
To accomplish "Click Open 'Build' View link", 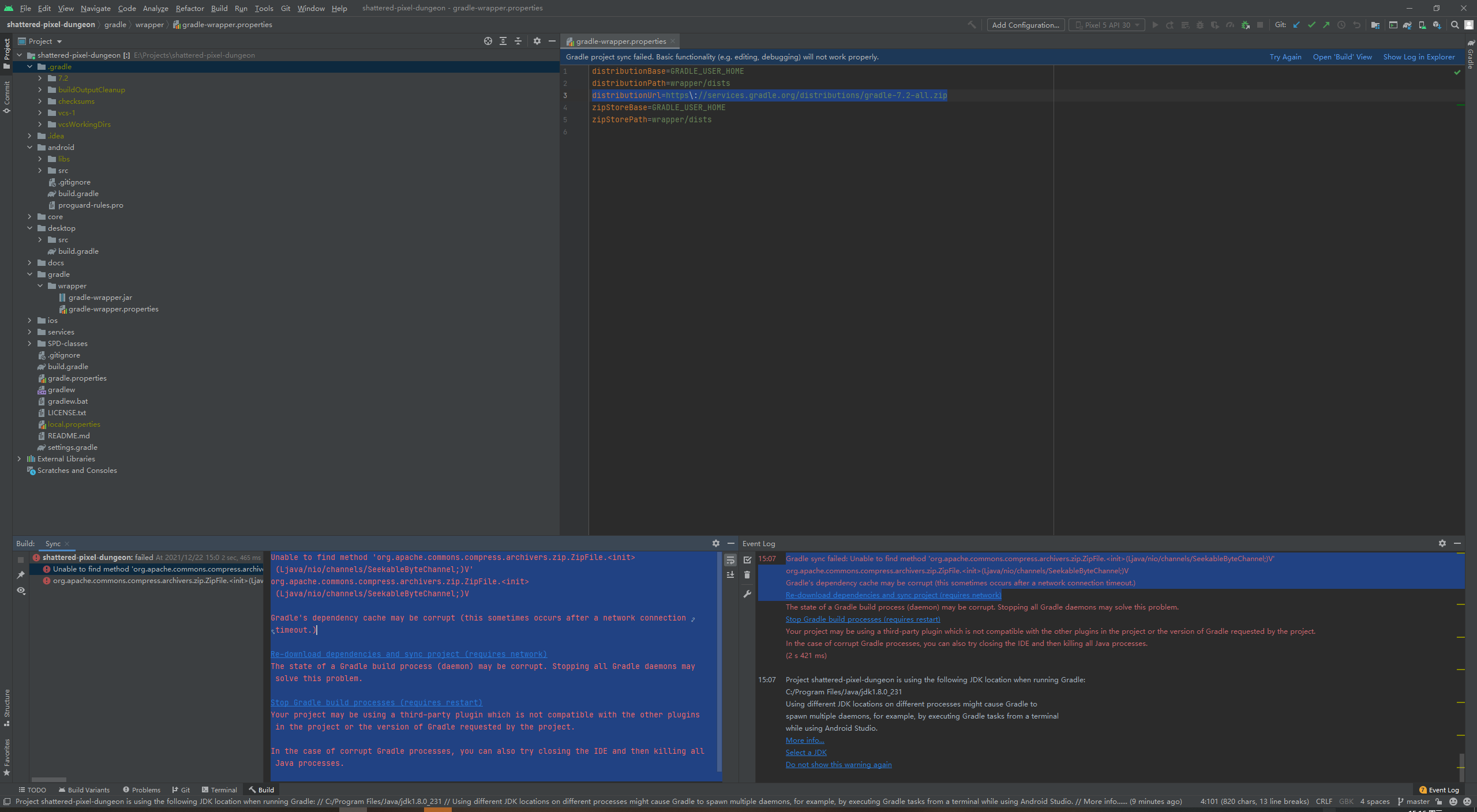I will [1342, 57].
